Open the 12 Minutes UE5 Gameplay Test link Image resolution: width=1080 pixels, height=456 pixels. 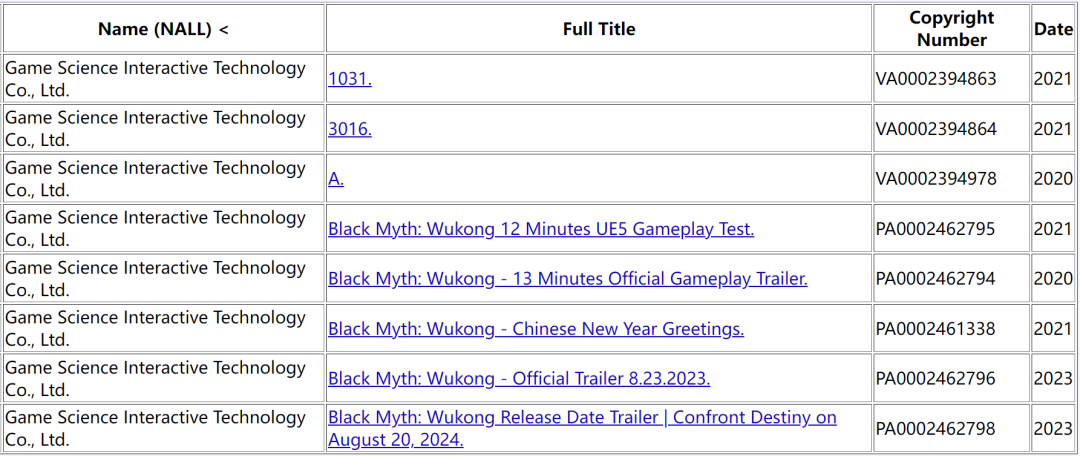(x=540, y=229)
